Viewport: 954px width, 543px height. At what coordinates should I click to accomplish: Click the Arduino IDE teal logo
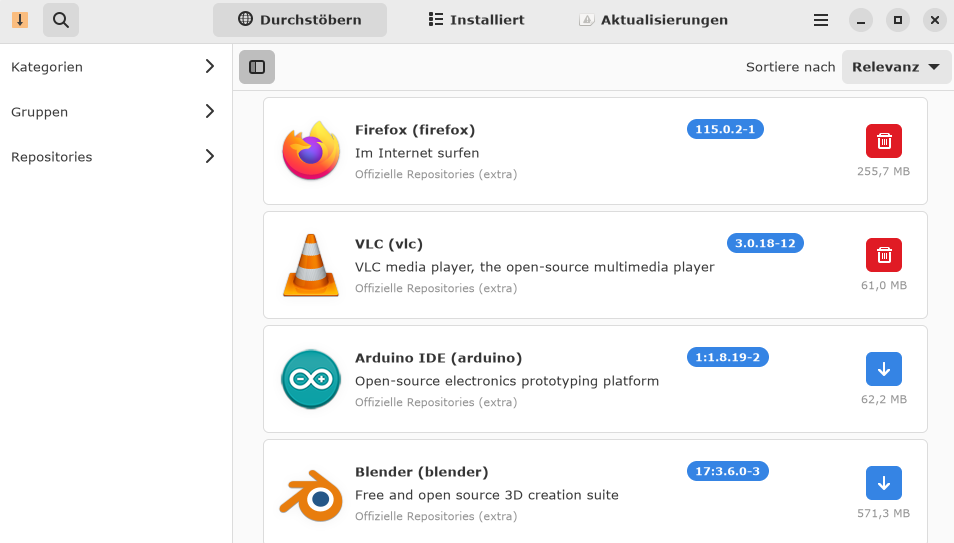[x=311, y=379]
